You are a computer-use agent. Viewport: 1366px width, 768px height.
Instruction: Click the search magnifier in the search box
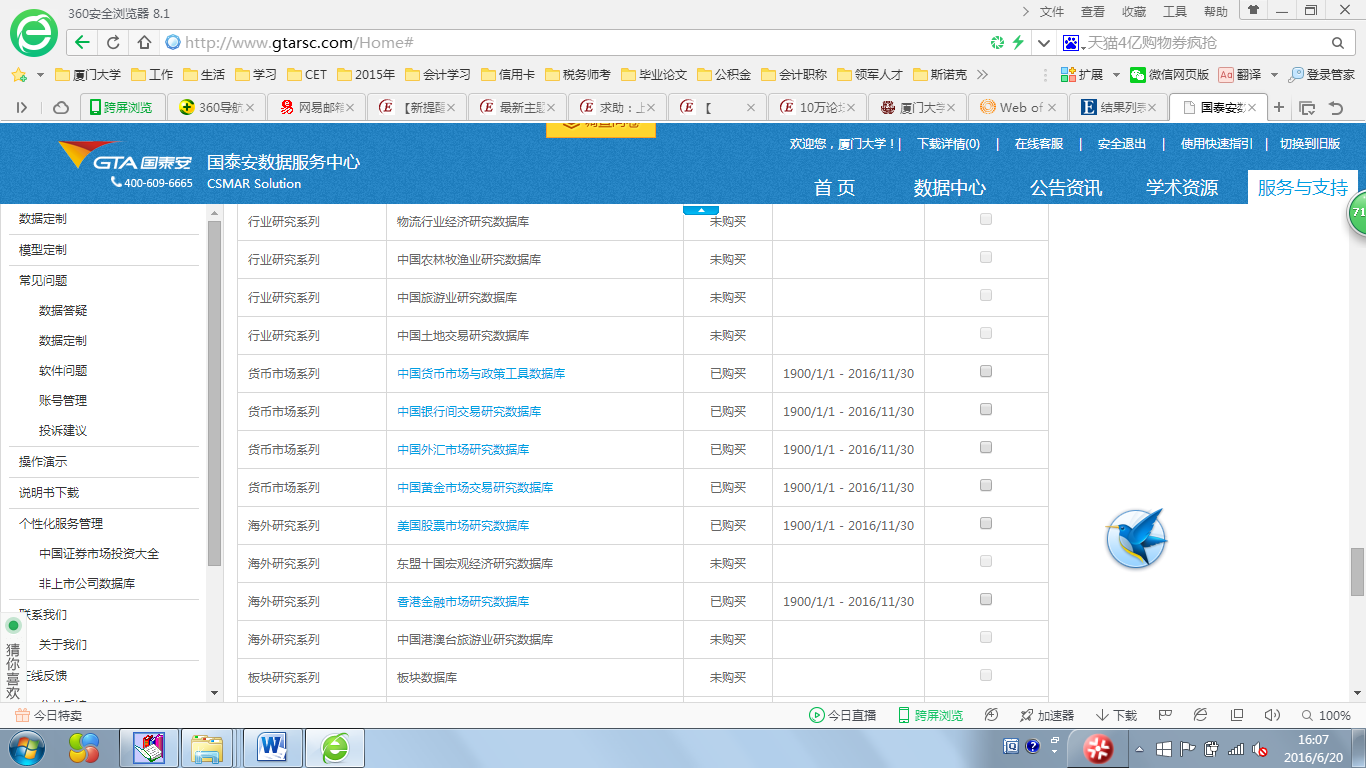(1337, 43)
